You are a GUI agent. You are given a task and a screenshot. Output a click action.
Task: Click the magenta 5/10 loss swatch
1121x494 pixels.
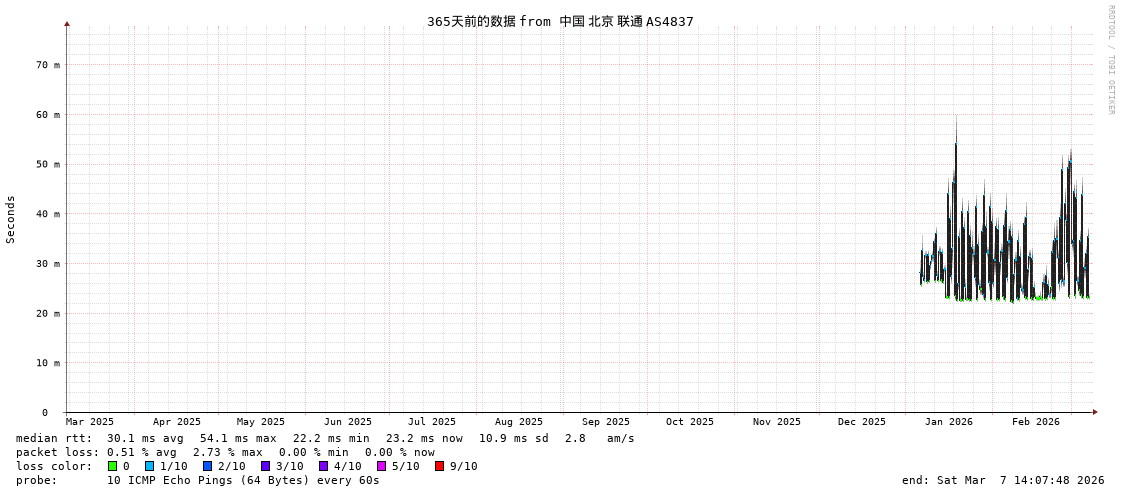coord(381,466)
